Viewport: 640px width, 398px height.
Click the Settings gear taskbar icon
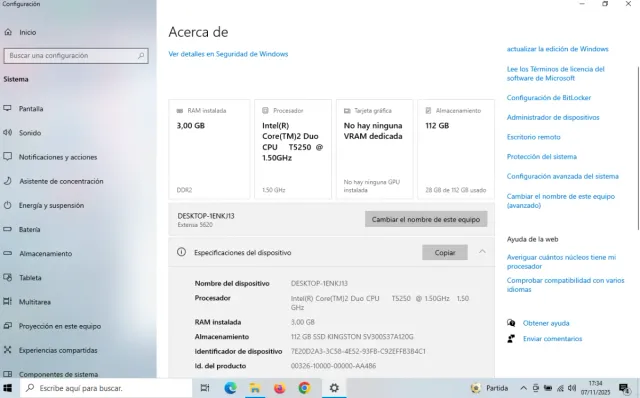coord(334,388)
